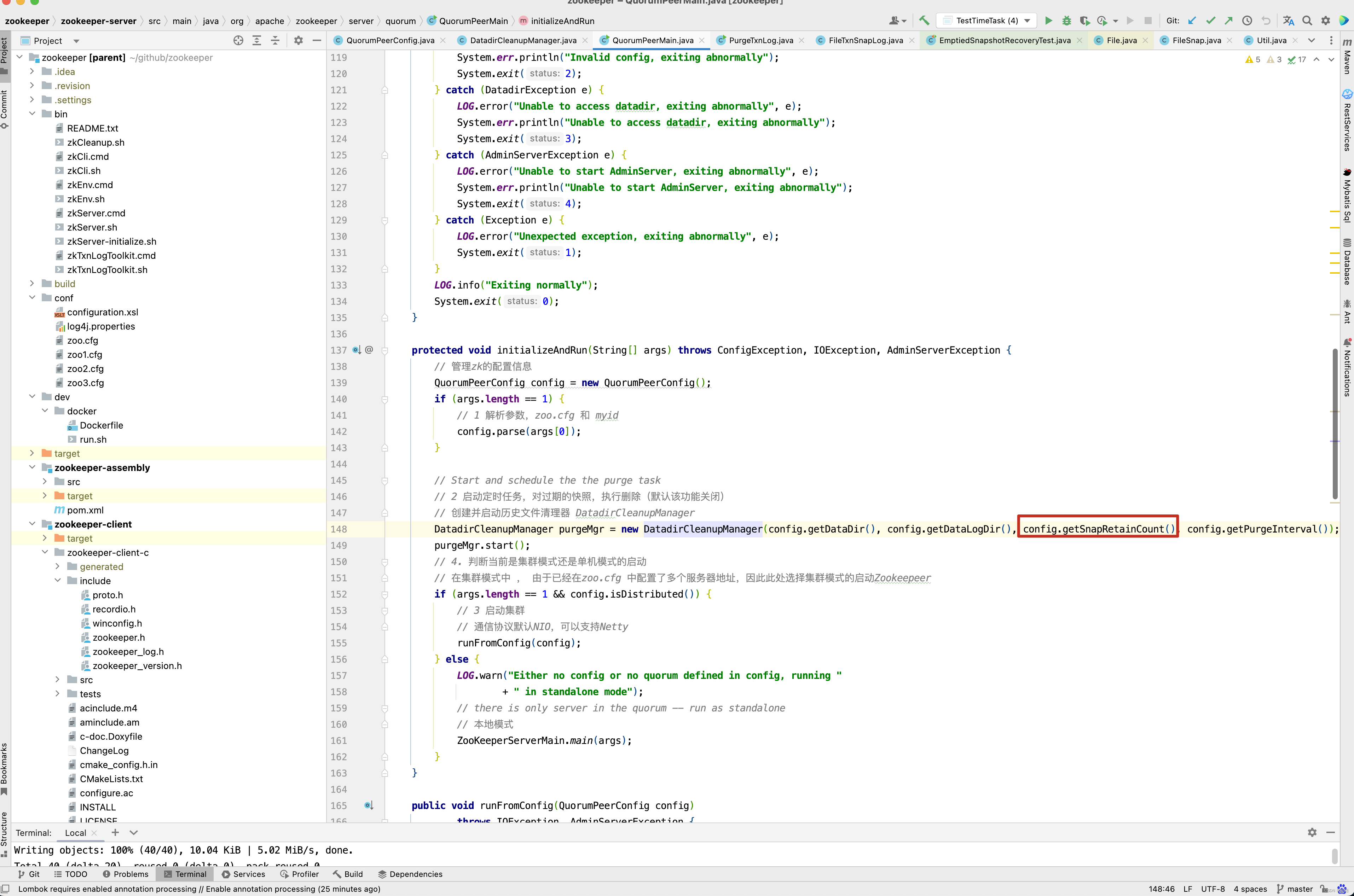Click the gutter marker on line 165
The height and width of the screenshot is (896, 1354).
pos(369,806)
